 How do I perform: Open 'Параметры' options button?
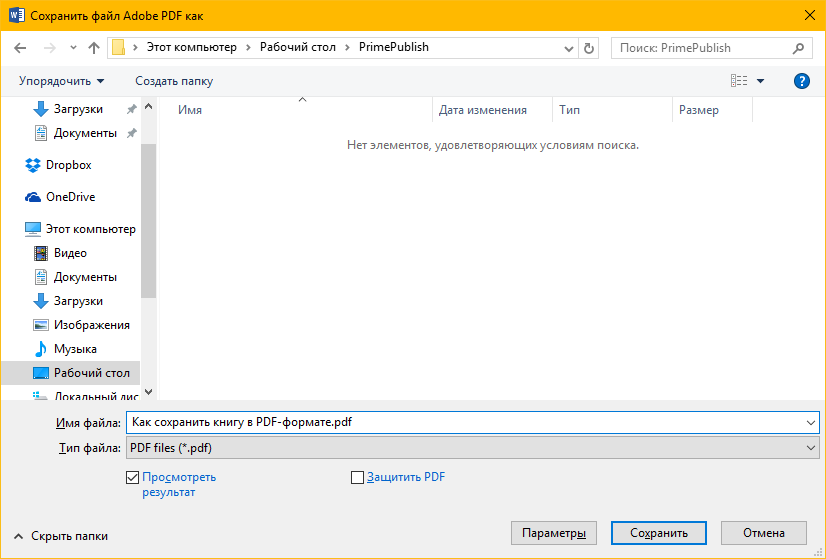click(554, 533)
